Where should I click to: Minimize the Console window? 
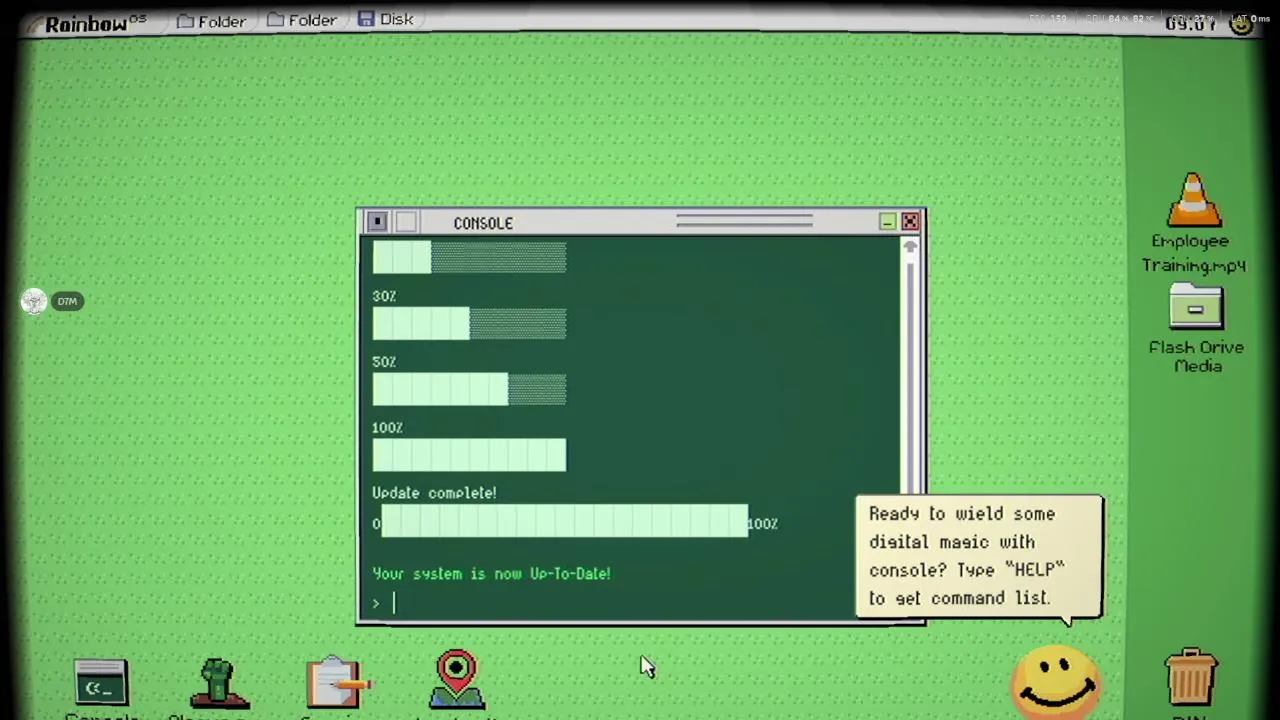pos(887,222)
